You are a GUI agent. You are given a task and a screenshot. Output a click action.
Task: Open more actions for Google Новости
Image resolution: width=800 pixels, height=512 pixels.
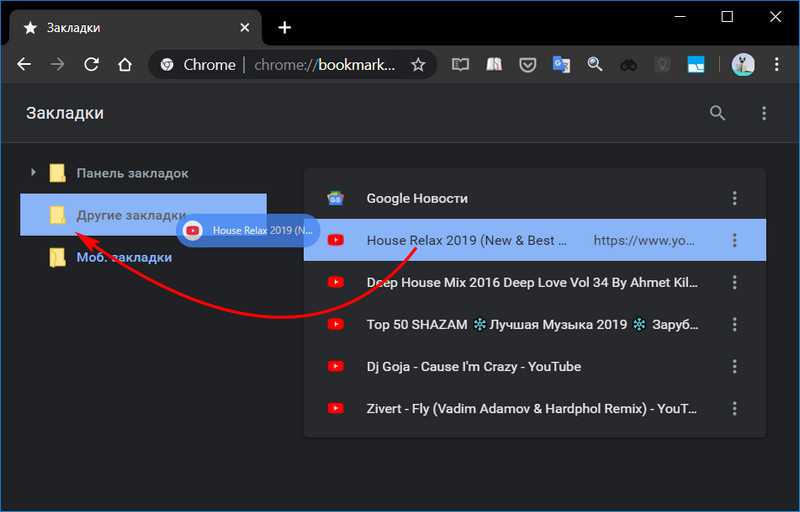tap(735, 198)
